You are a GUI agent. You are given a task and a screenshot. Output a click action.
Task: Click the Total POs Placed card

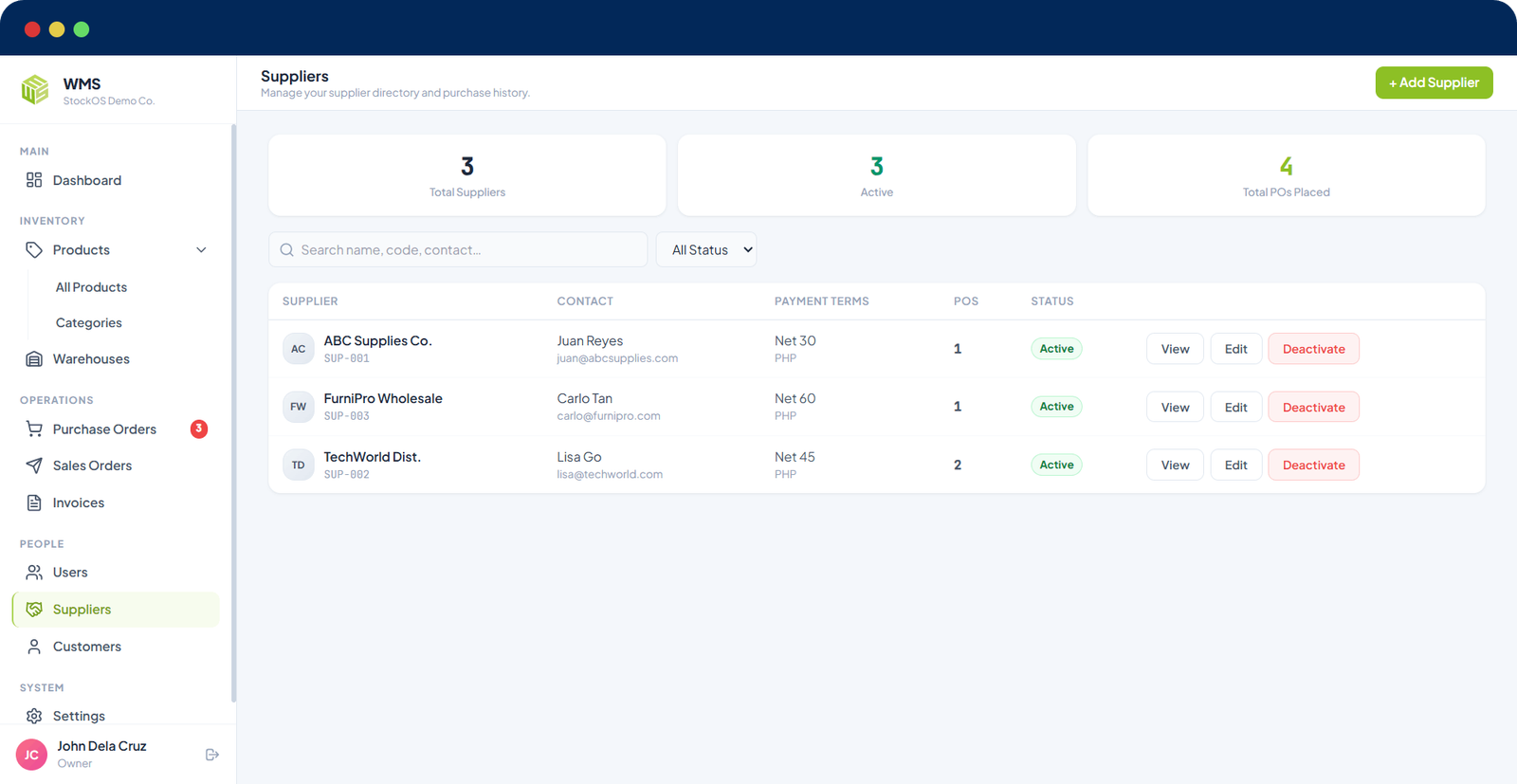(x=1287, y=175)
